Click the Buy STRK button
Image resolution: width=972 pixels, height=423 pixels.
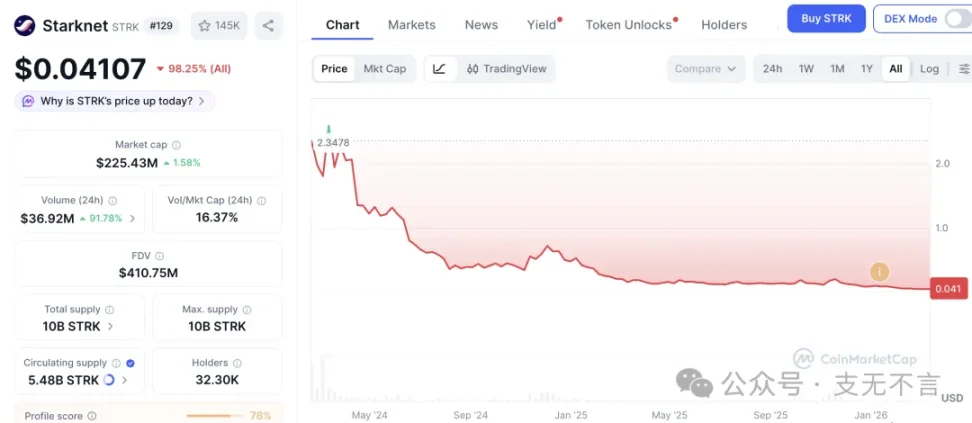[x=826, y=19]
